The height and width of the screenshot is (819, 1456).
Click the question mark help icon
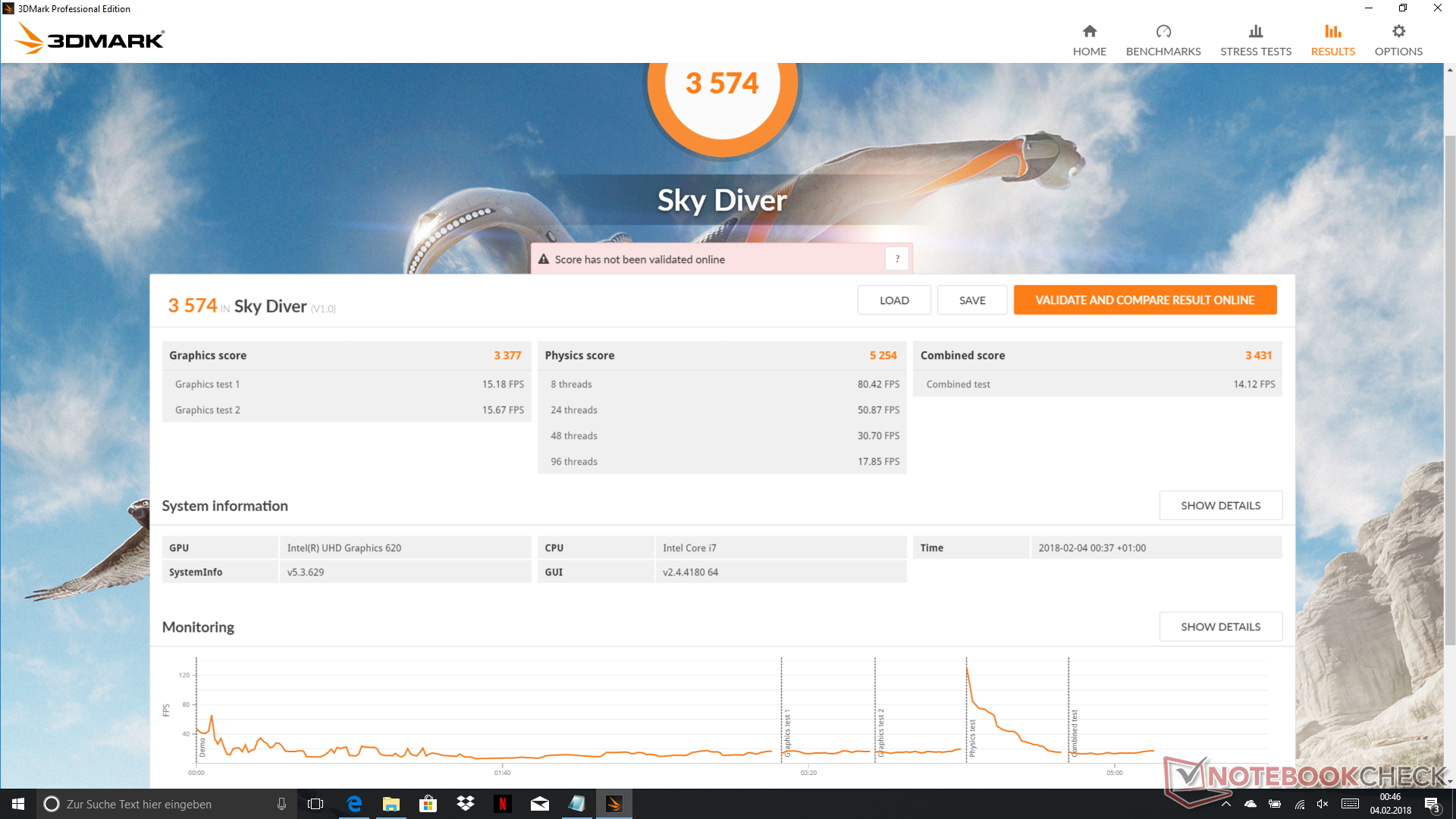tap(896, 259)
